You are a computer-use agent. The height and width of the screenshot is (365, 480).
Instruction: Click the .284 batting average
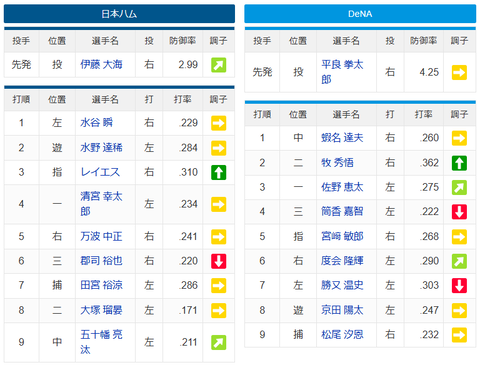click(189, 147)
